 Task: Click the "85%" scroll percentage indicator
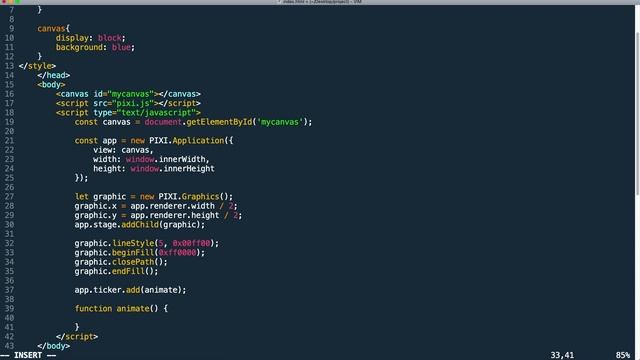623,356
